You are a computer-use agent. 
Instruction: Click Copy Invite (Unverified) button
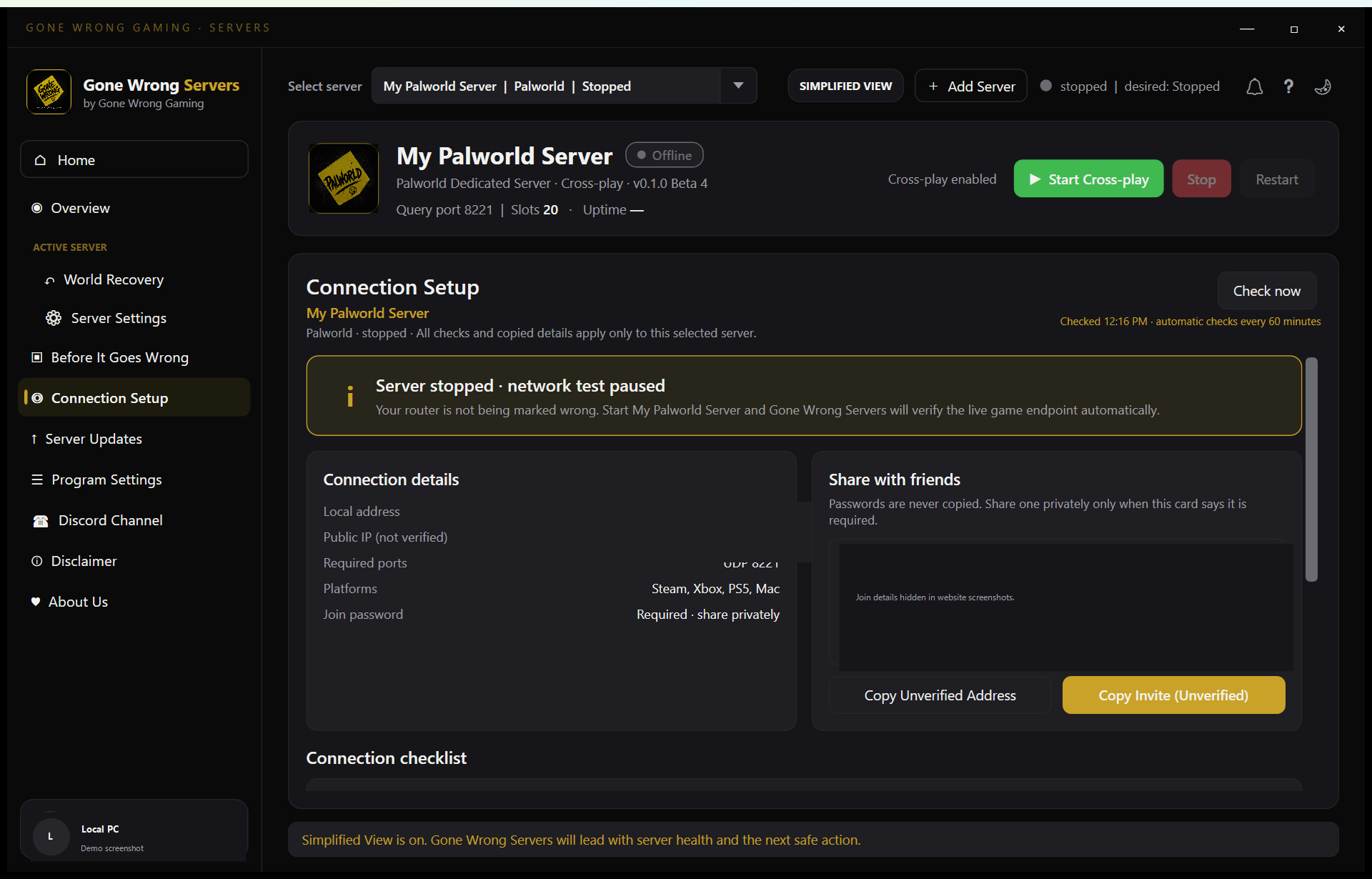[x=1173, y=695]
